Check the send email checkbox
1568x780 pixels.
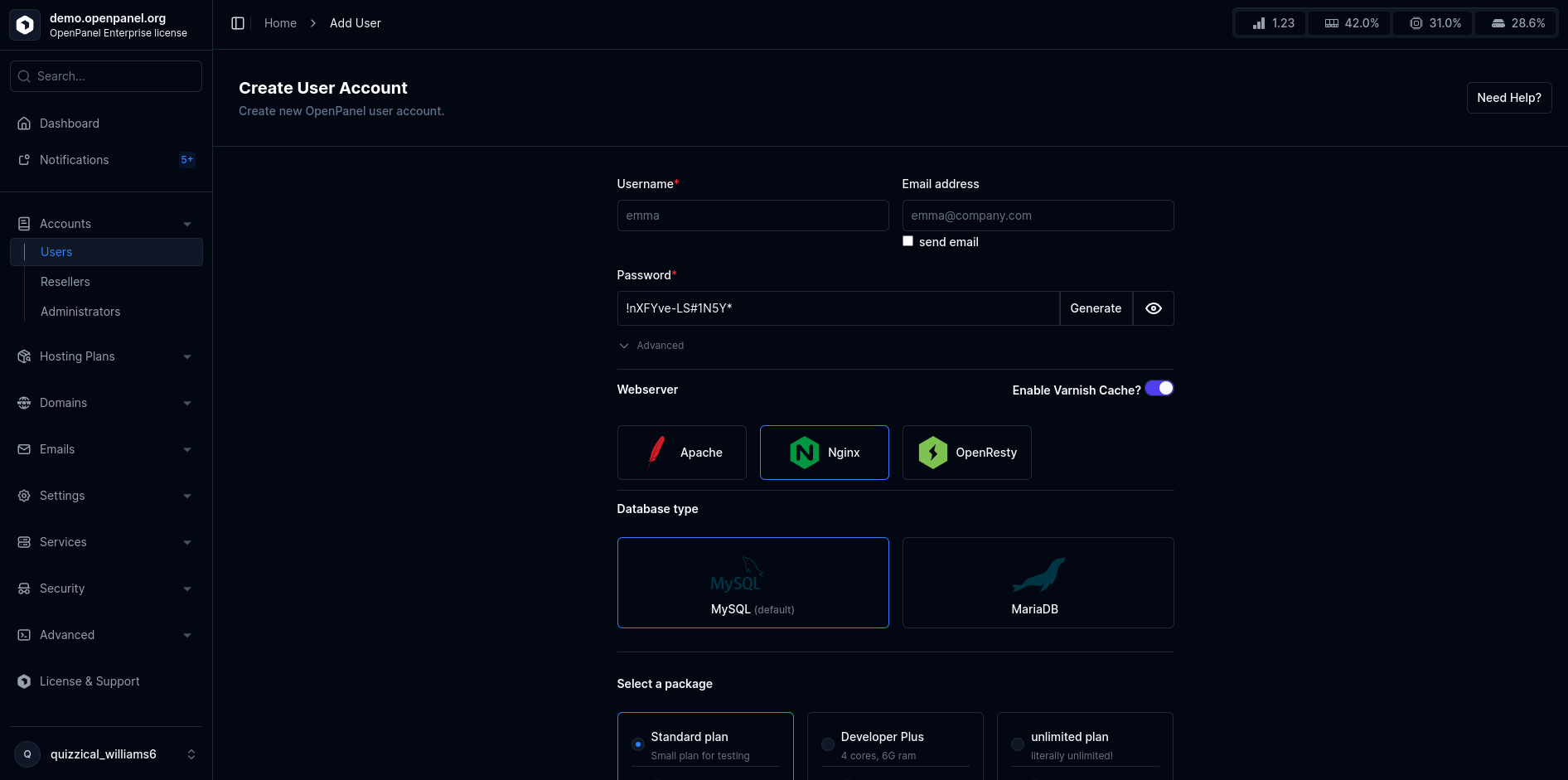pyautogui.click(x=907, y=241)
